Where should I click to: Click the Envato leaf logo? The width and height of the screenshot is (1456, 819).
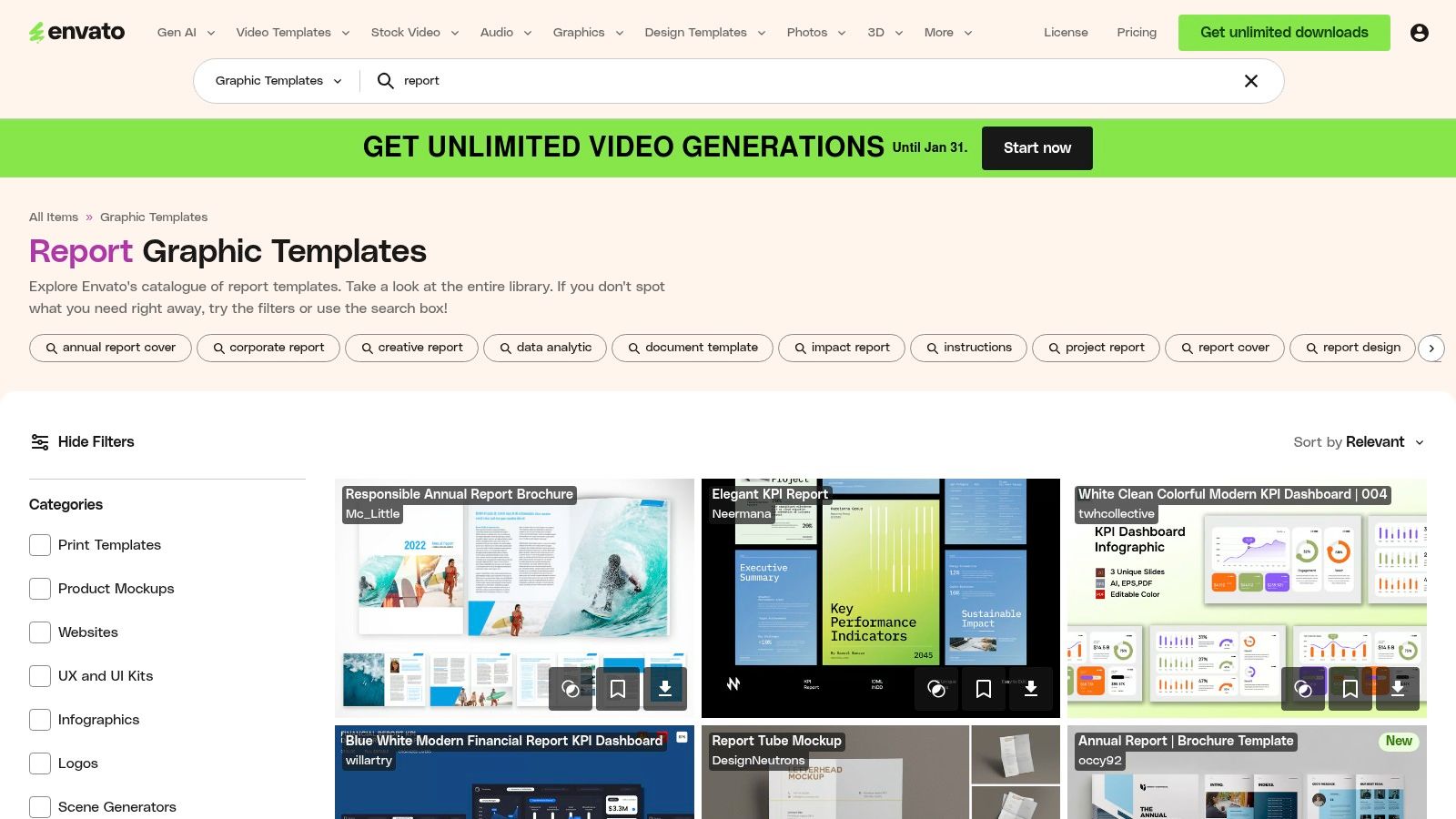35,32
